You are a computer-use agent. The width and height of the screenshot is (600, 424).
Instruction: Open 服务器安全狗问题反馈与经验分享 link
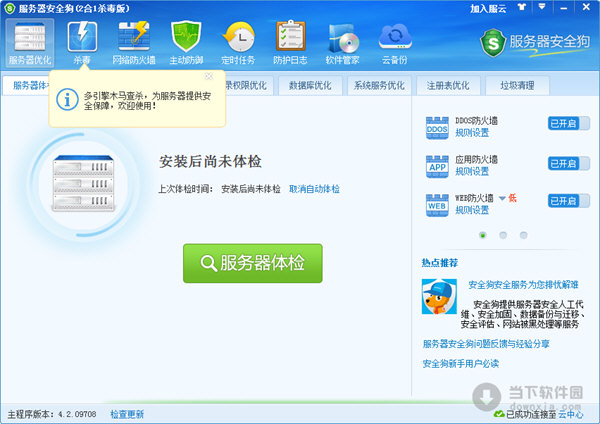486,344
